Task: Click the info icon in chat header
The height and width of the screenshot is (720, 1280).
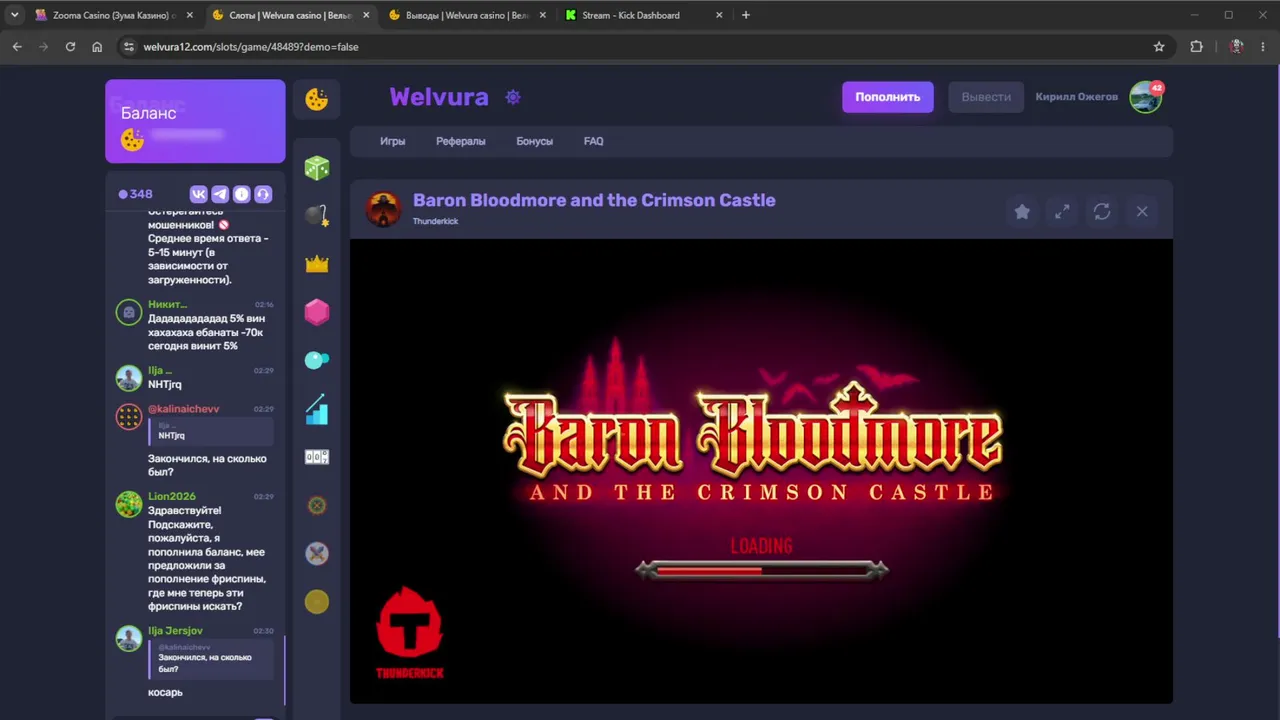Action: pos(241,194)
